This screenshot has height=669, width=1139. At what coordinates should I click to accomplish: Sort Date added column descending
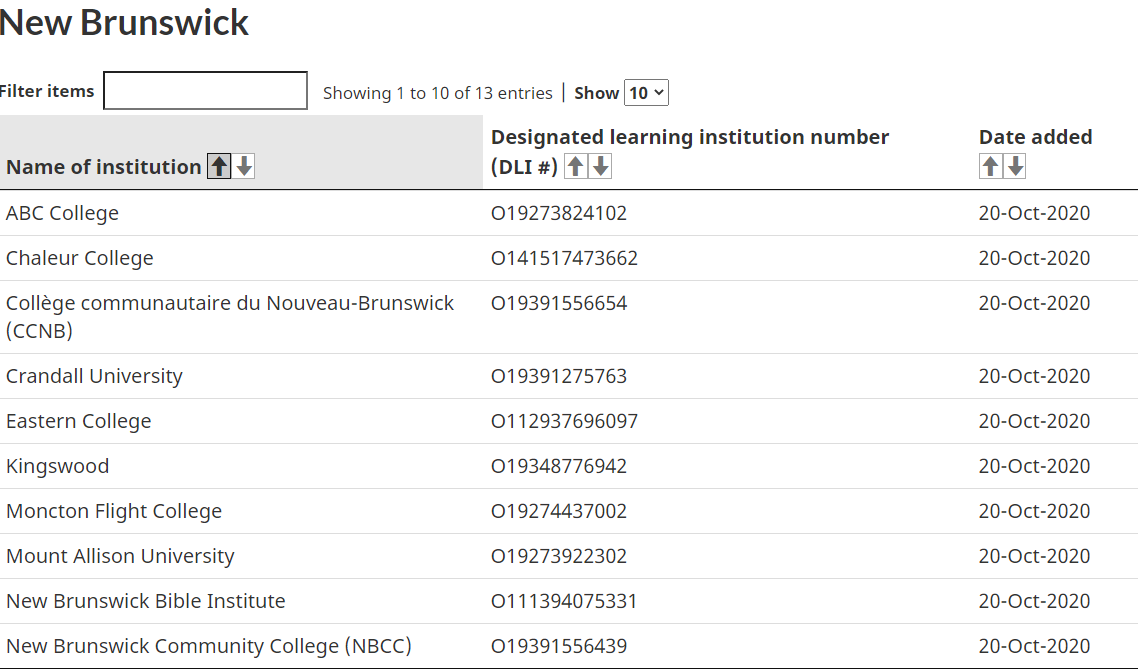(x=1015, y=166)
